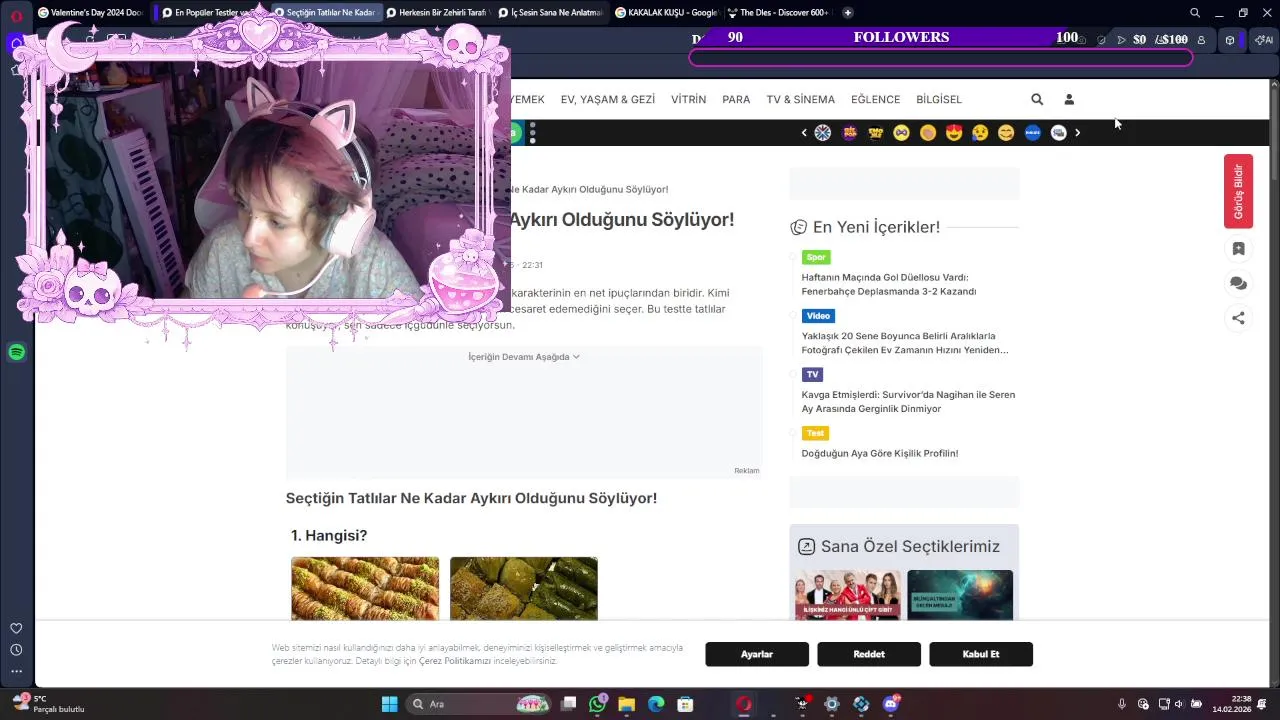
Task: Open the Çerez Politikamızı link
Action: [455, 661]
